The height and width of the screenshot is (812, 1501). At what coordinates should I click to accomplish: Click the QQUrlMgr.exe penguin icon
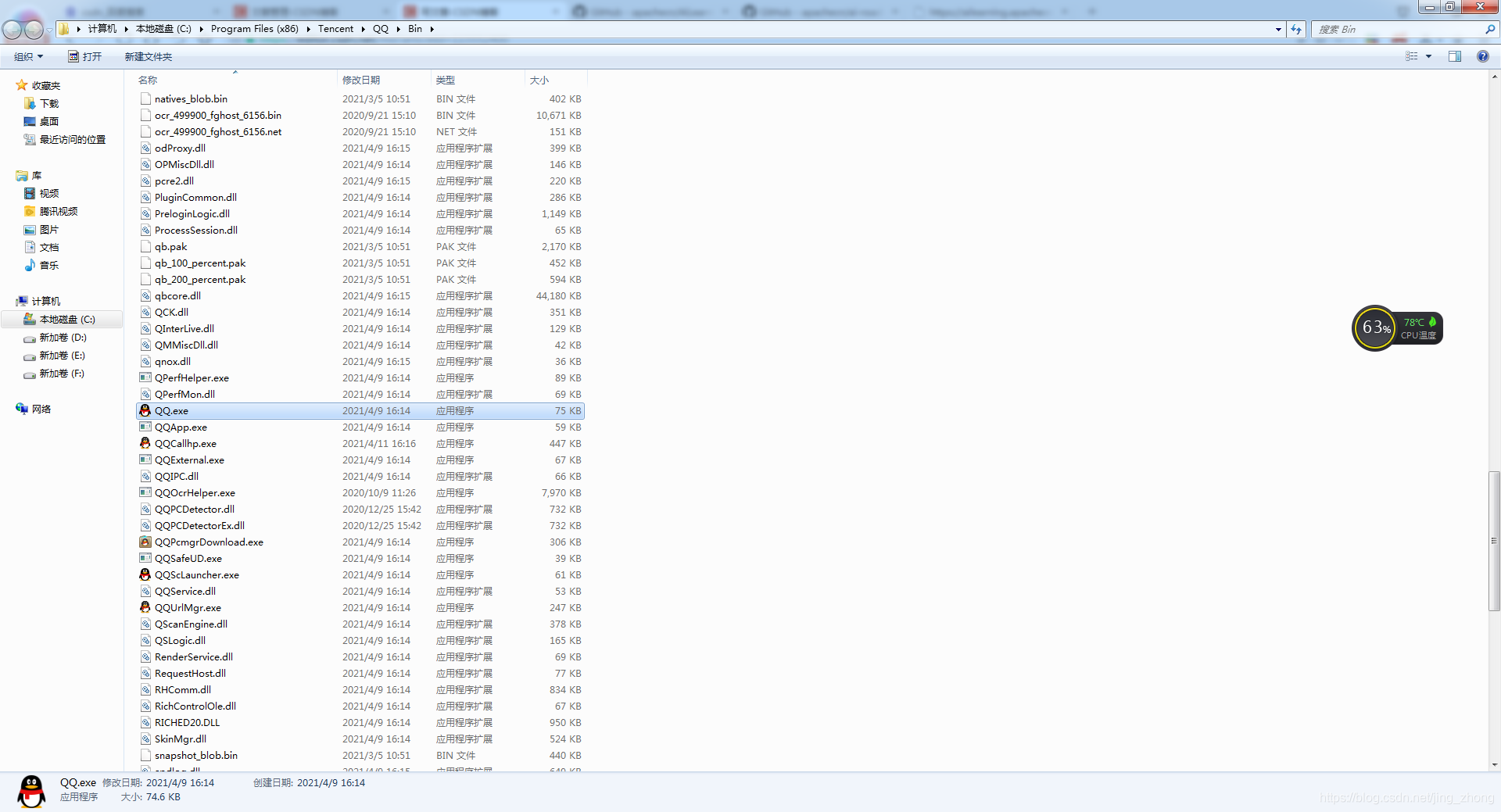point(145,607)
